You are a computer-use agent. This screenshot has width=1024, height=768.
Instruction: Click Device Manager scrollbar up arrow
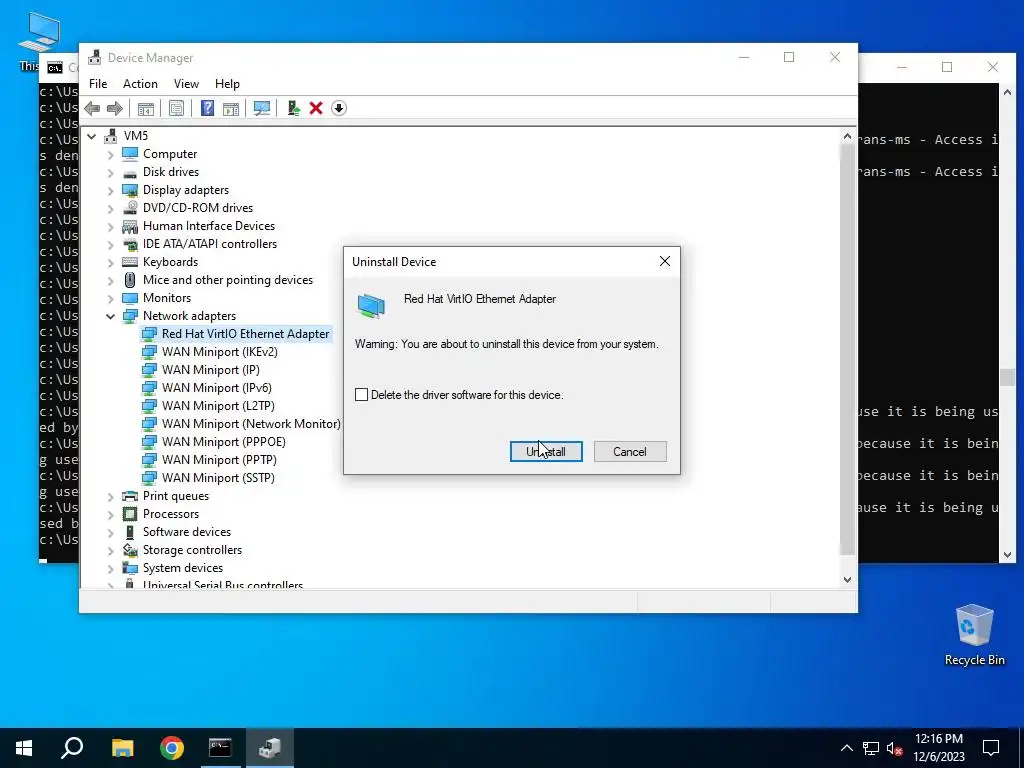click(x=847, y=136)
